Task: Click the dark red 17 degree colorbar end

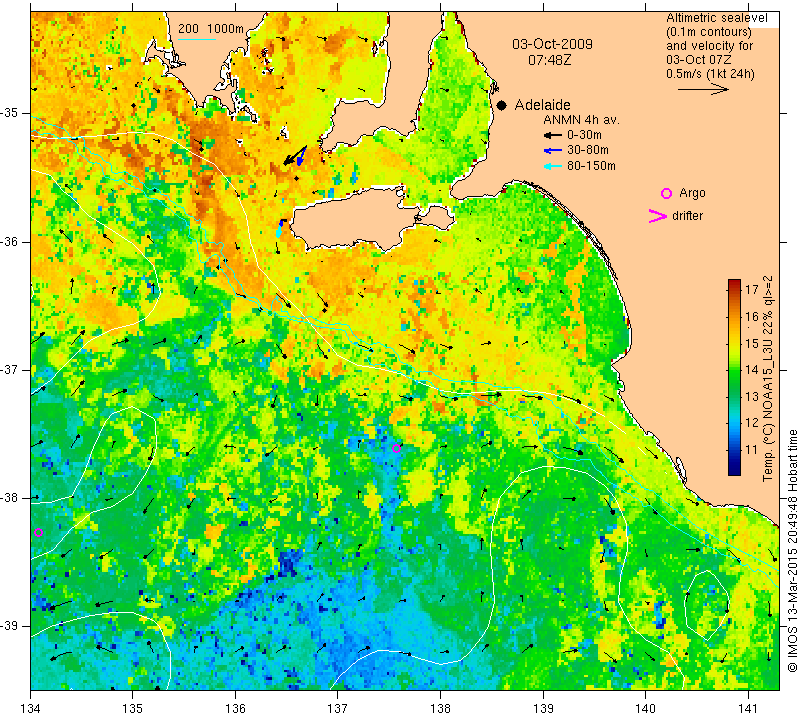Action: point(734,282)
